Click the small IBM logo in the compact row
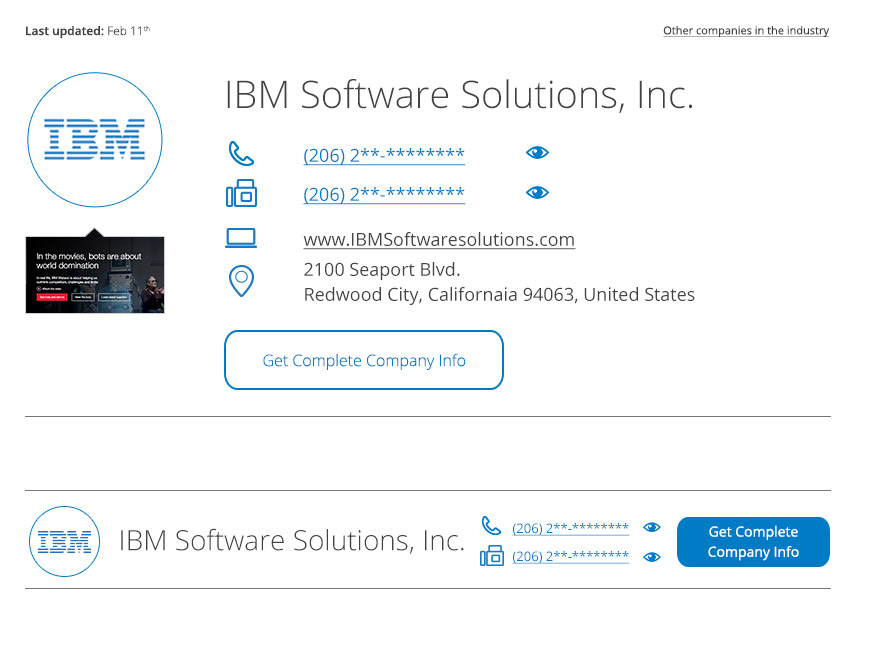The image size is (870, 655). point(65,542)
